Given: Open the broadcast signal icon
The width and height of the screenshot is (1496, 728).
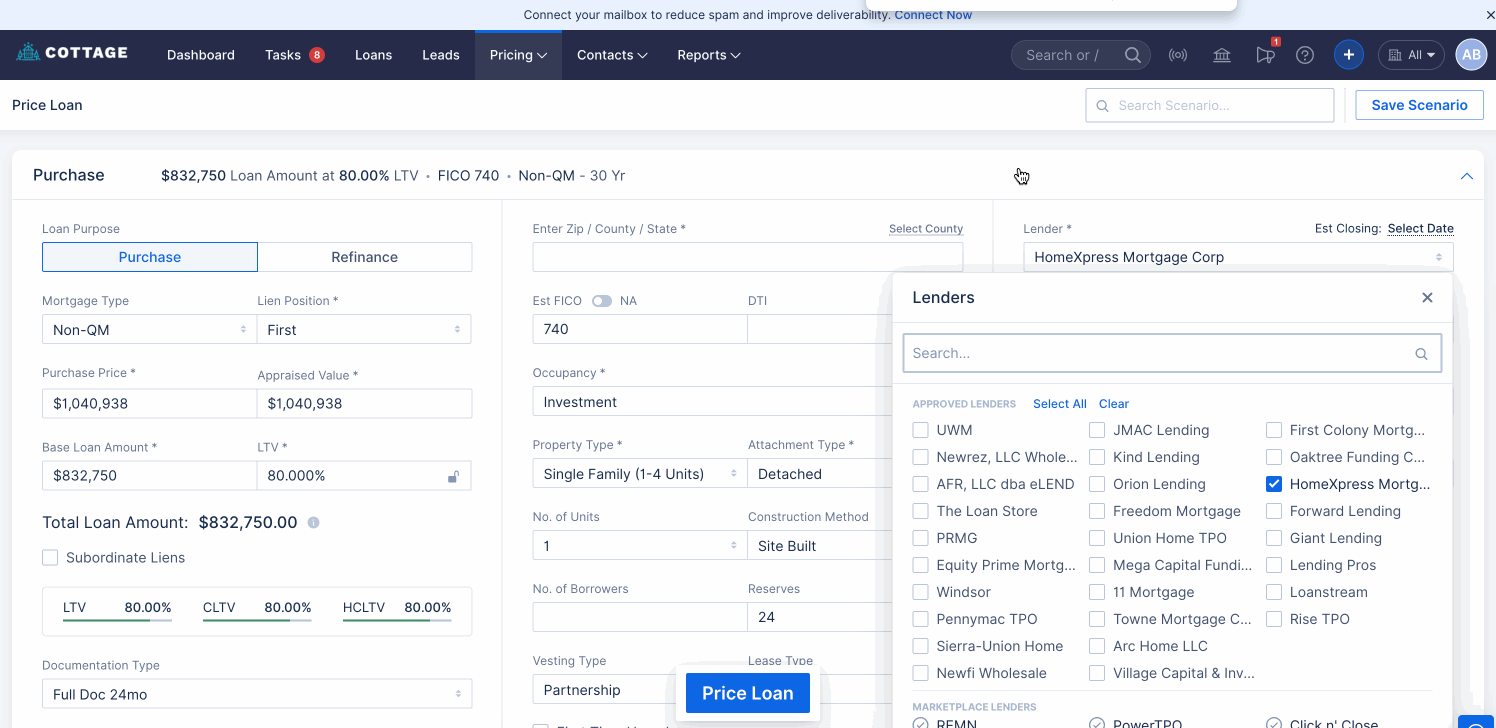Looking at the screenshot, I should click(x=1178, y=55).
